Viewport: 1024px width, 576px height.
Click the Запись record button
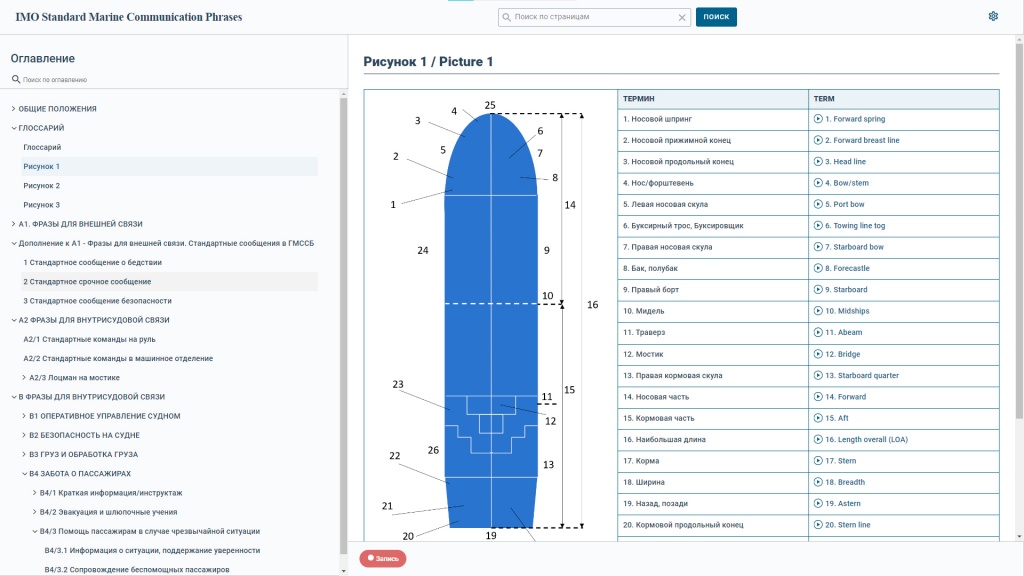383,558
